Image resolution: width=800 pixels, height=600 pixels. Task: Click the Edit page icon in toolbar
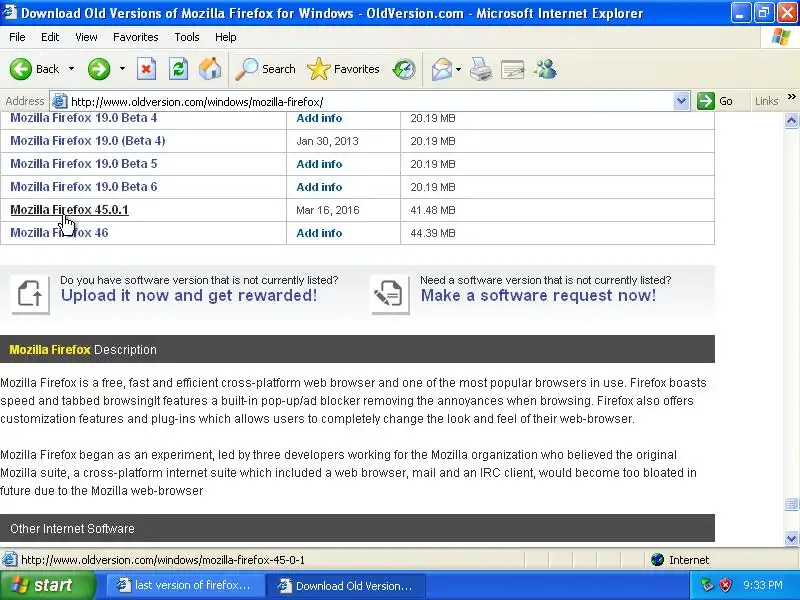[513, 69]
